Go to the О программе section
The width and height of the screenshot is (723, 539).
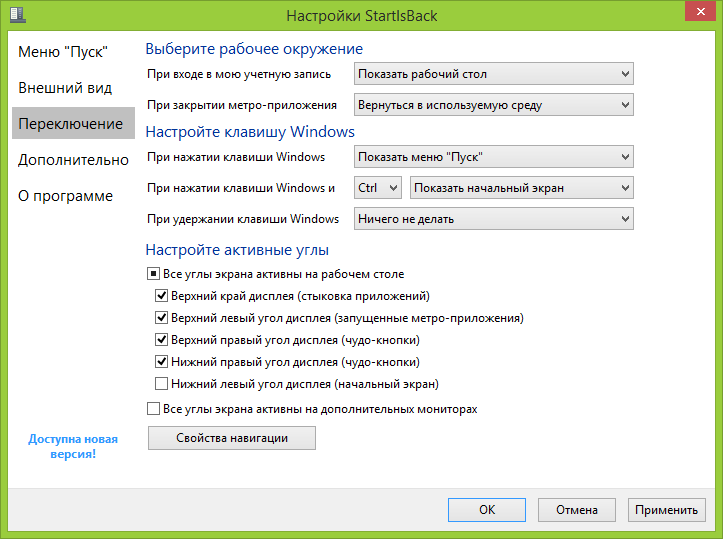(x=65, y=195)
